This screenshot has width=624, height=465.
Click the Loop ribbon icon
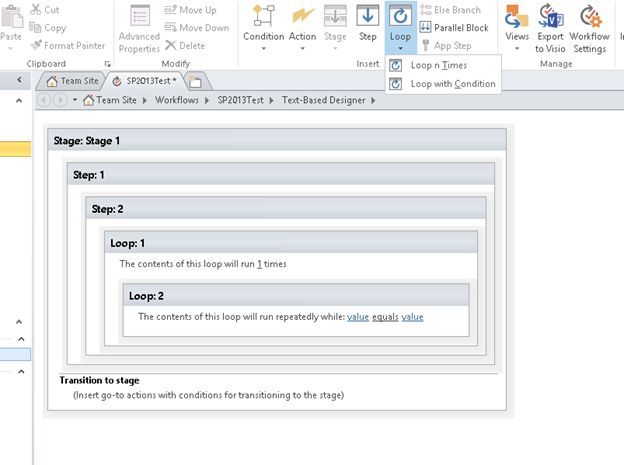400,16
